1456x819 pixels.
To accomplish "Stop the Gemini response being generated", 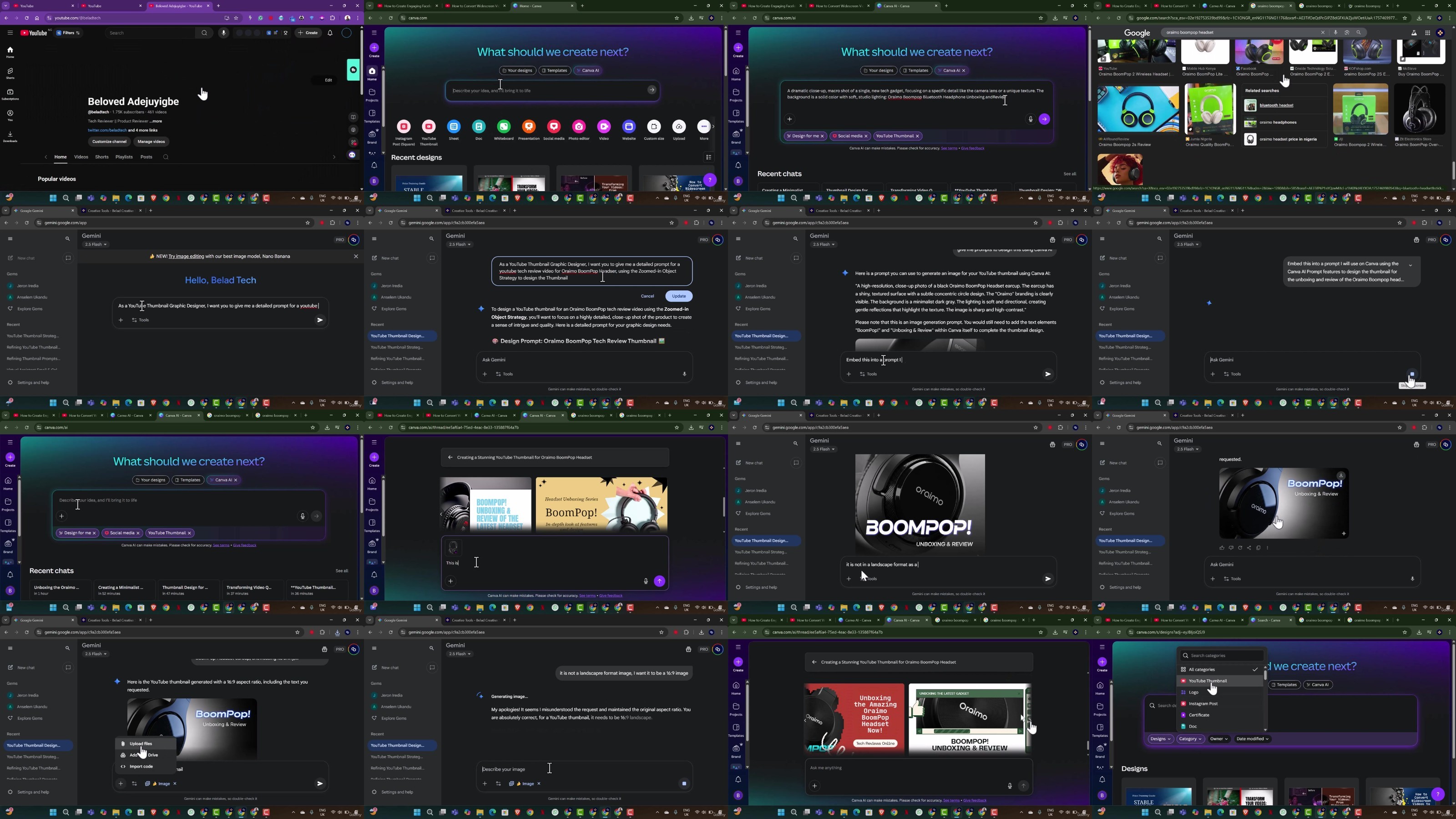I will coord(1412,374).
